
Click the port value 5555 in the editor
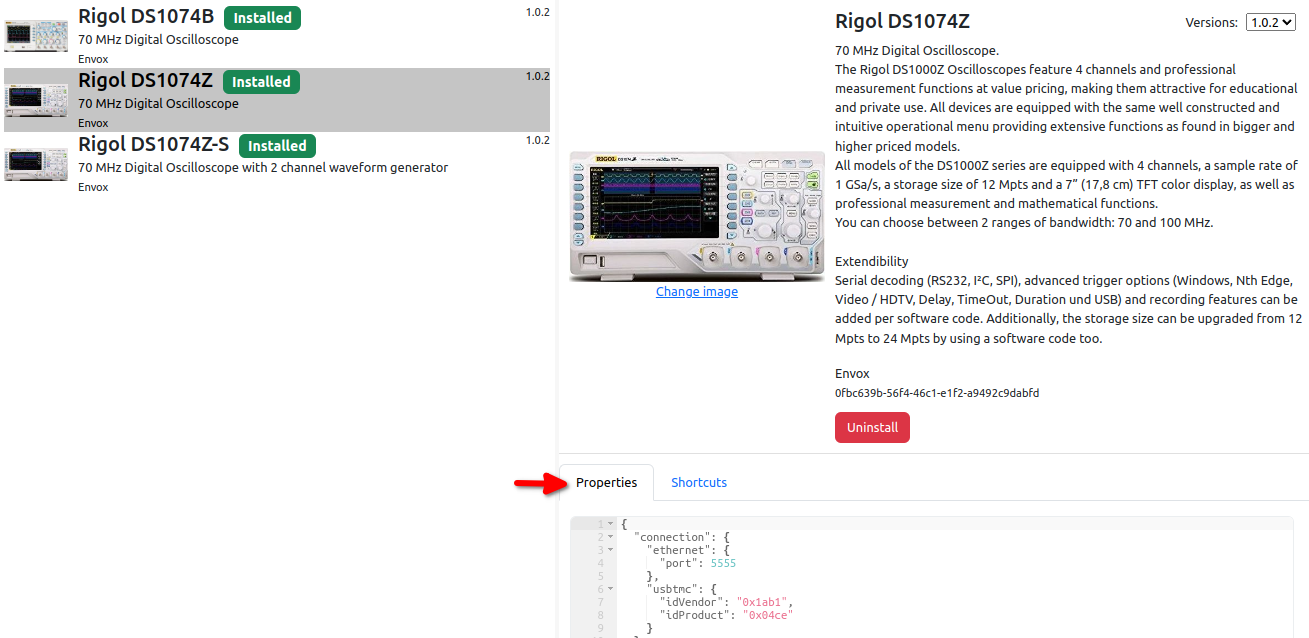click(723, 563)
